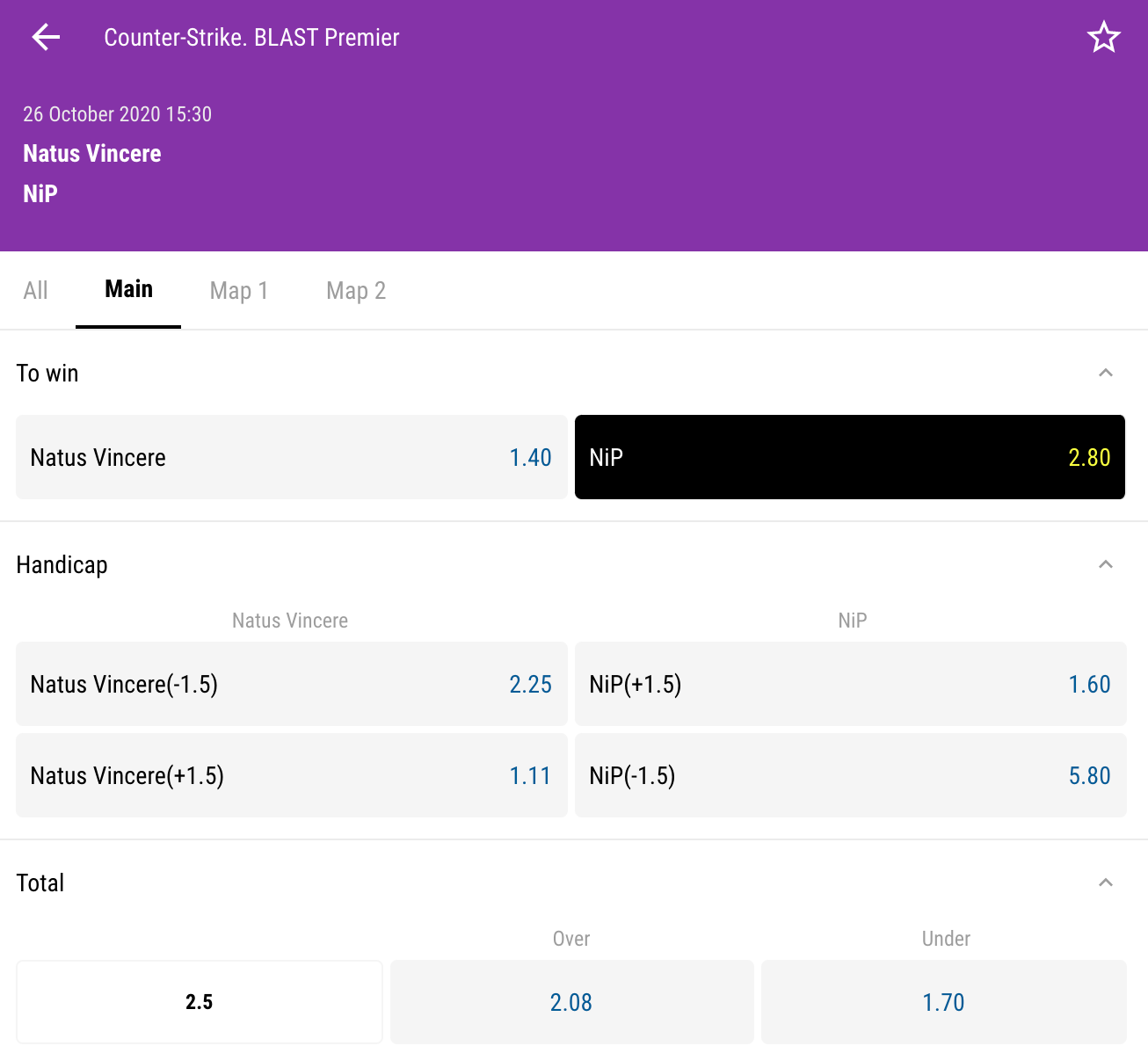Collapse the Handicap section
The height and width of the screenshot is (1053, 1148).
[x=1106, y=564]
